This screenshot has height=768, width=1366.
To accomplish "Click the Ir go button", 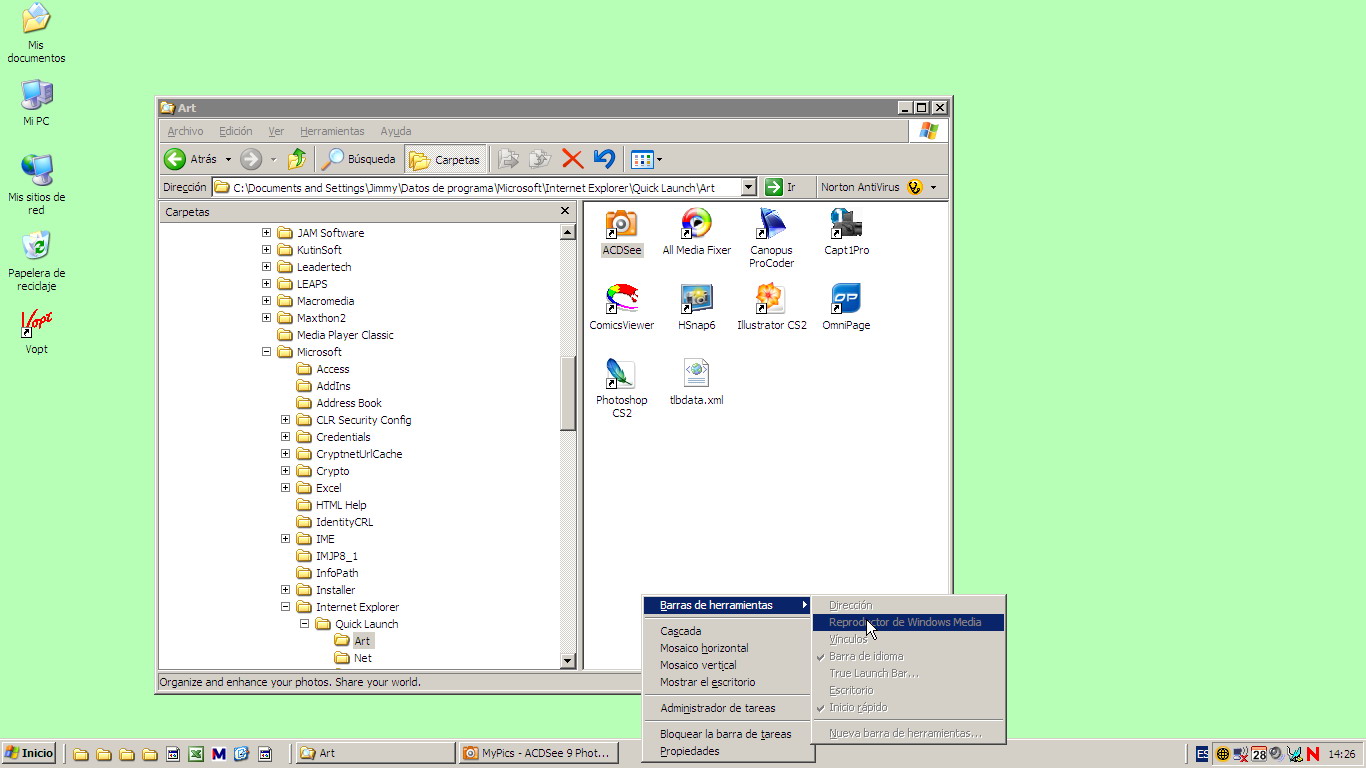I will [x=780, y=187].
